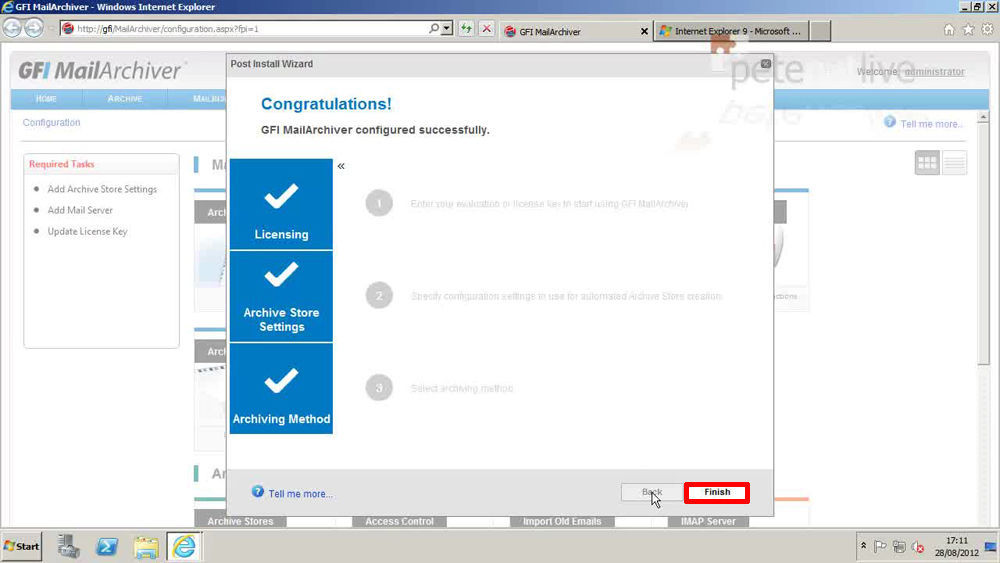1000x563 pixels.
Task: Open Tell me more link in wizard footer
Action: click(x=300, y=494)
